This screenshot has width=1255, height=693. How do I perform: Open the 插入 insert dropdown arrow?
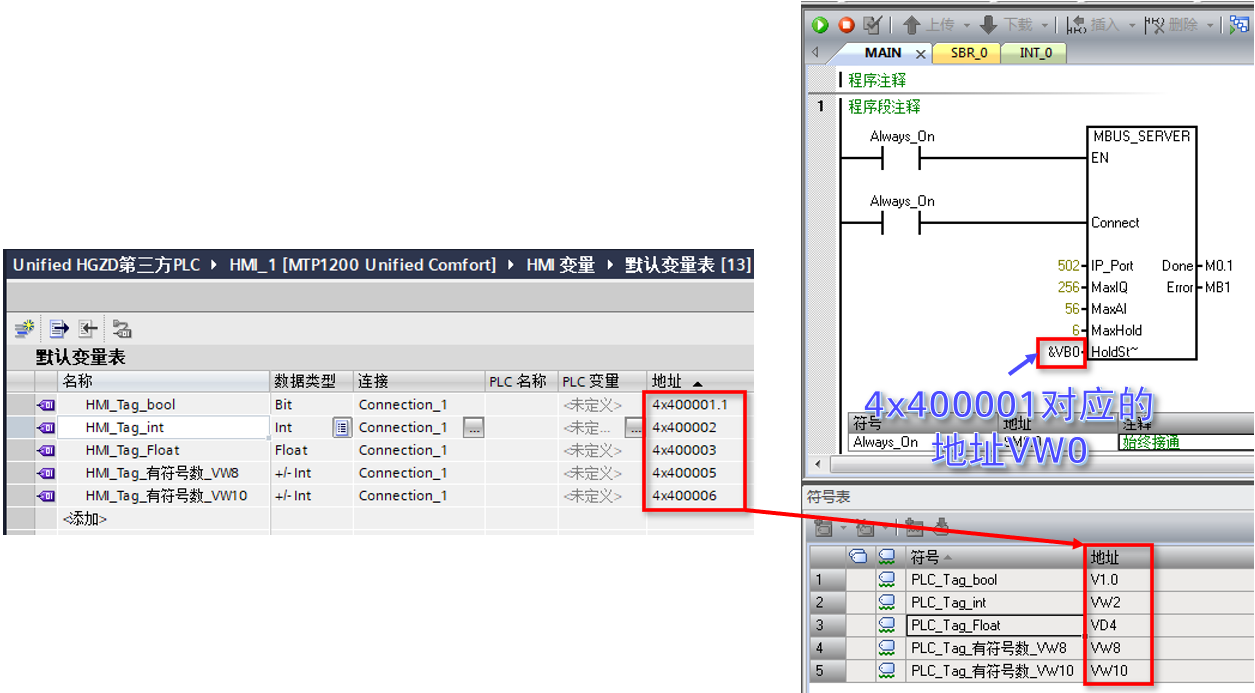[1131, 25]
